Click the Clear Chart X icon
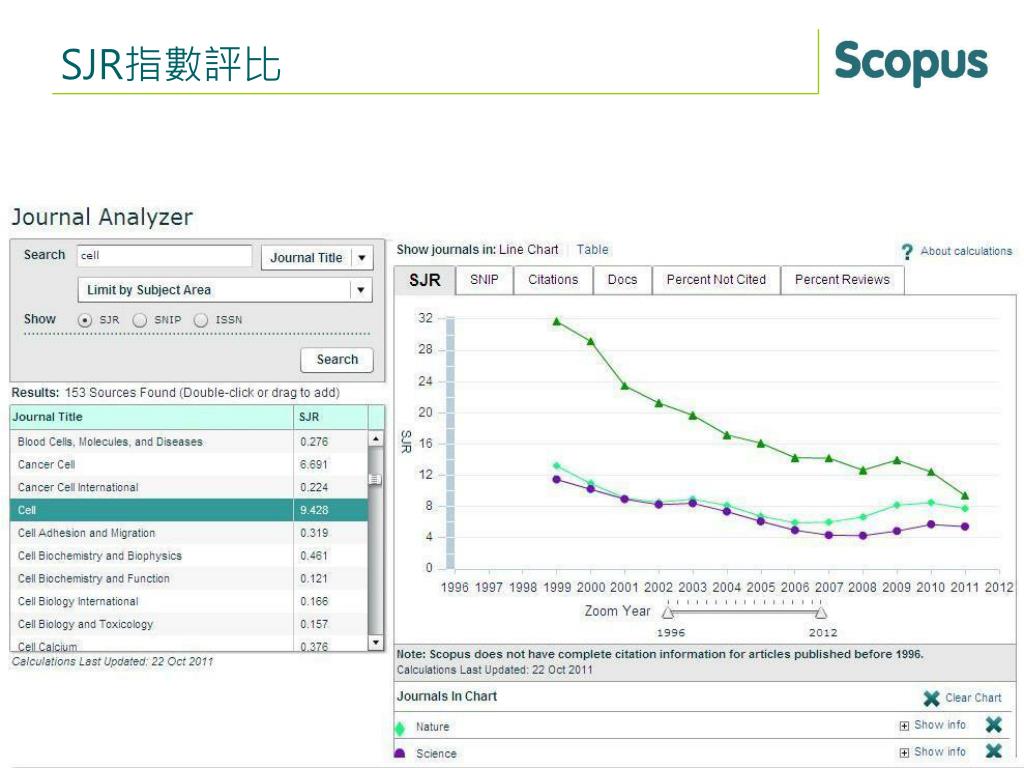The image size is (1024, 768). 932,698
